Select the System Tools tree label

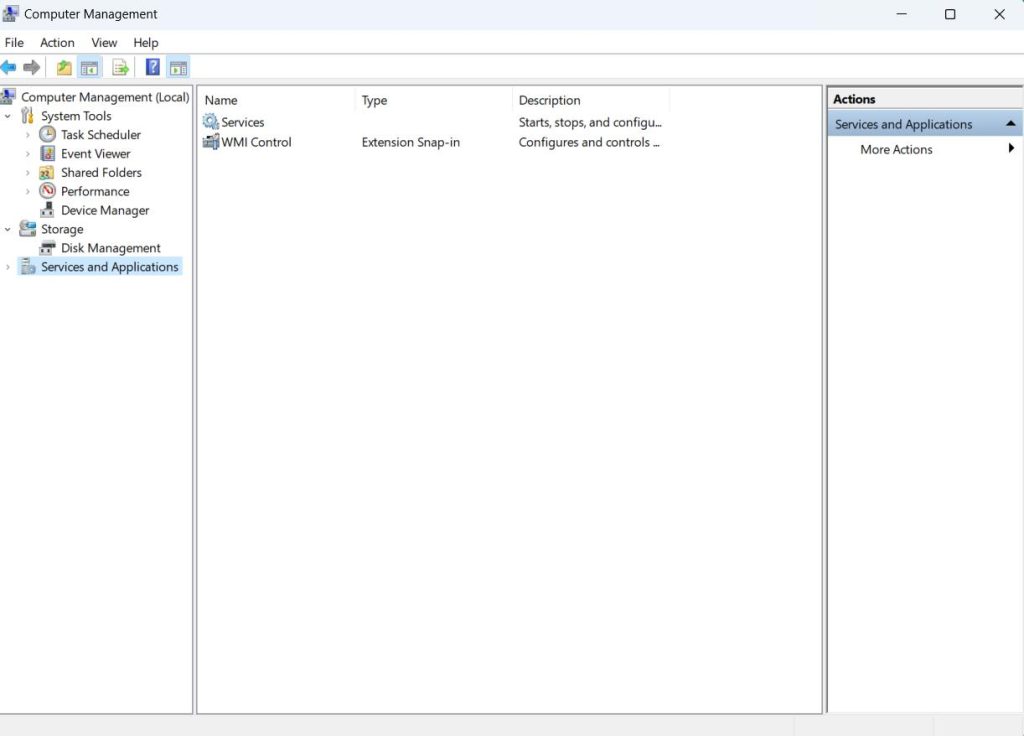tap(76, 116)
